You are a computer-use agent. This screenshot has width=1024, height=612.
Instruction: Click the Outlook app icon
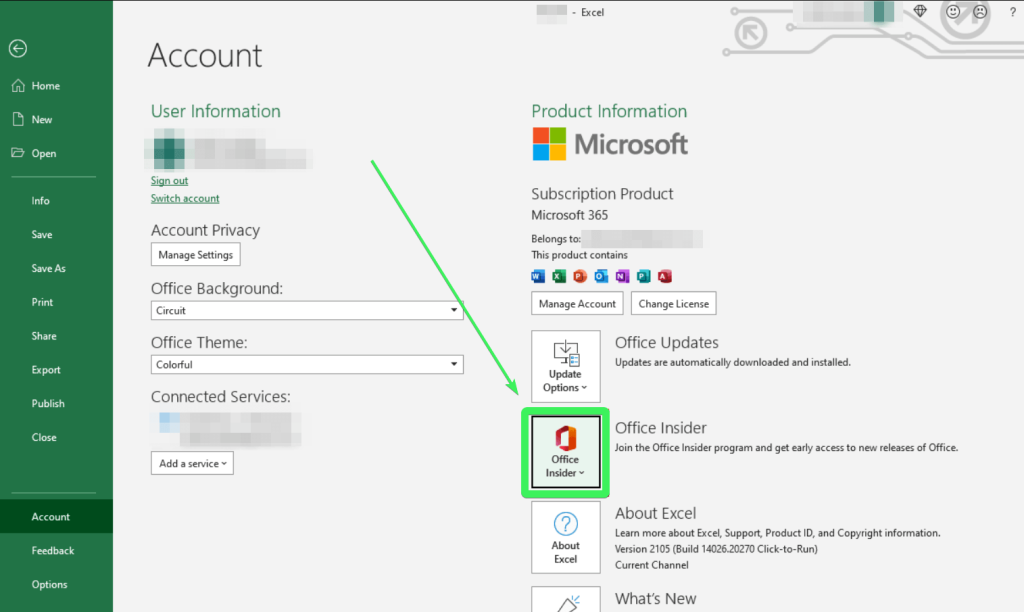click(x=601, y=276)
